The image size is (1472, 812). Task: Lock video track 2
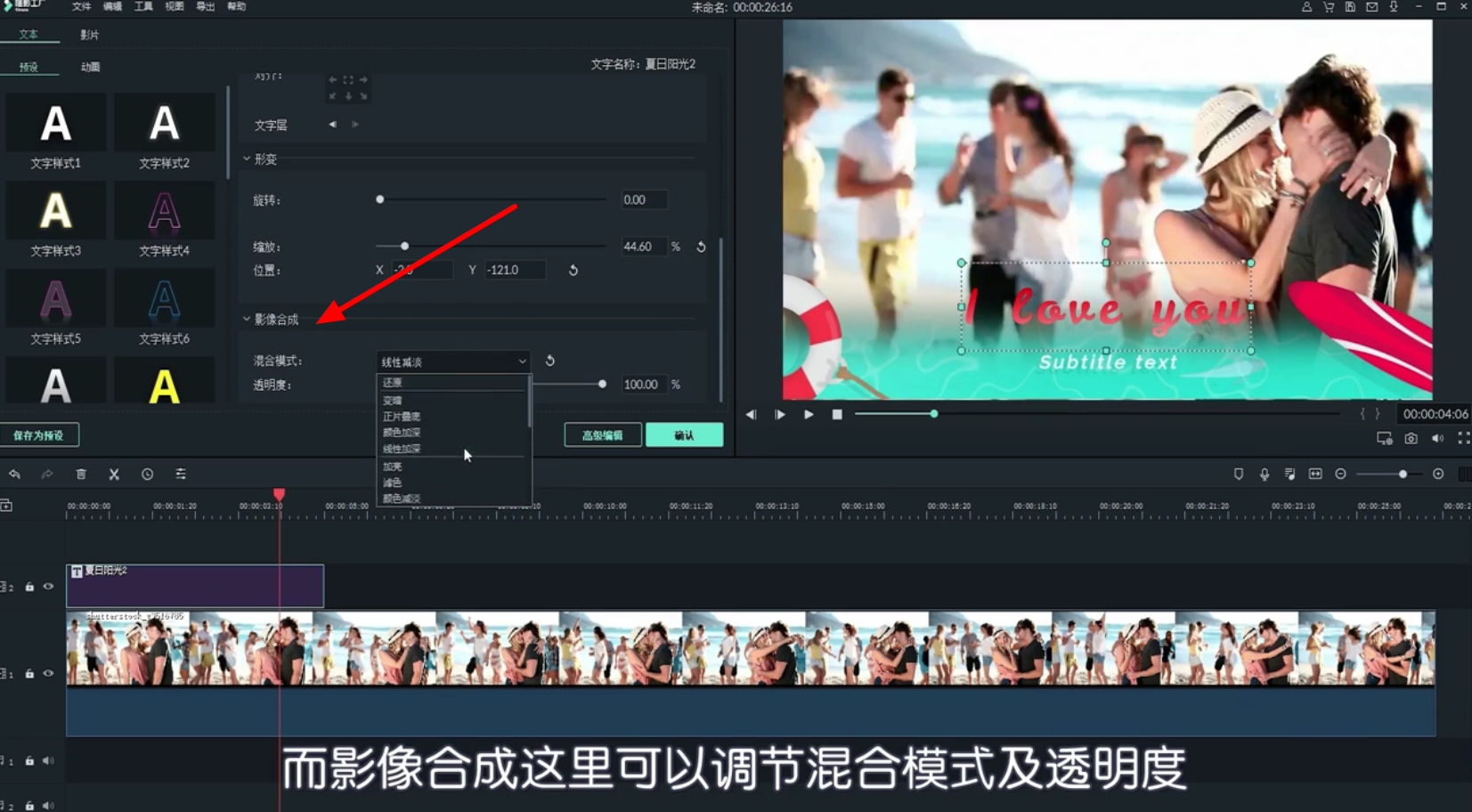pos(29,587)
